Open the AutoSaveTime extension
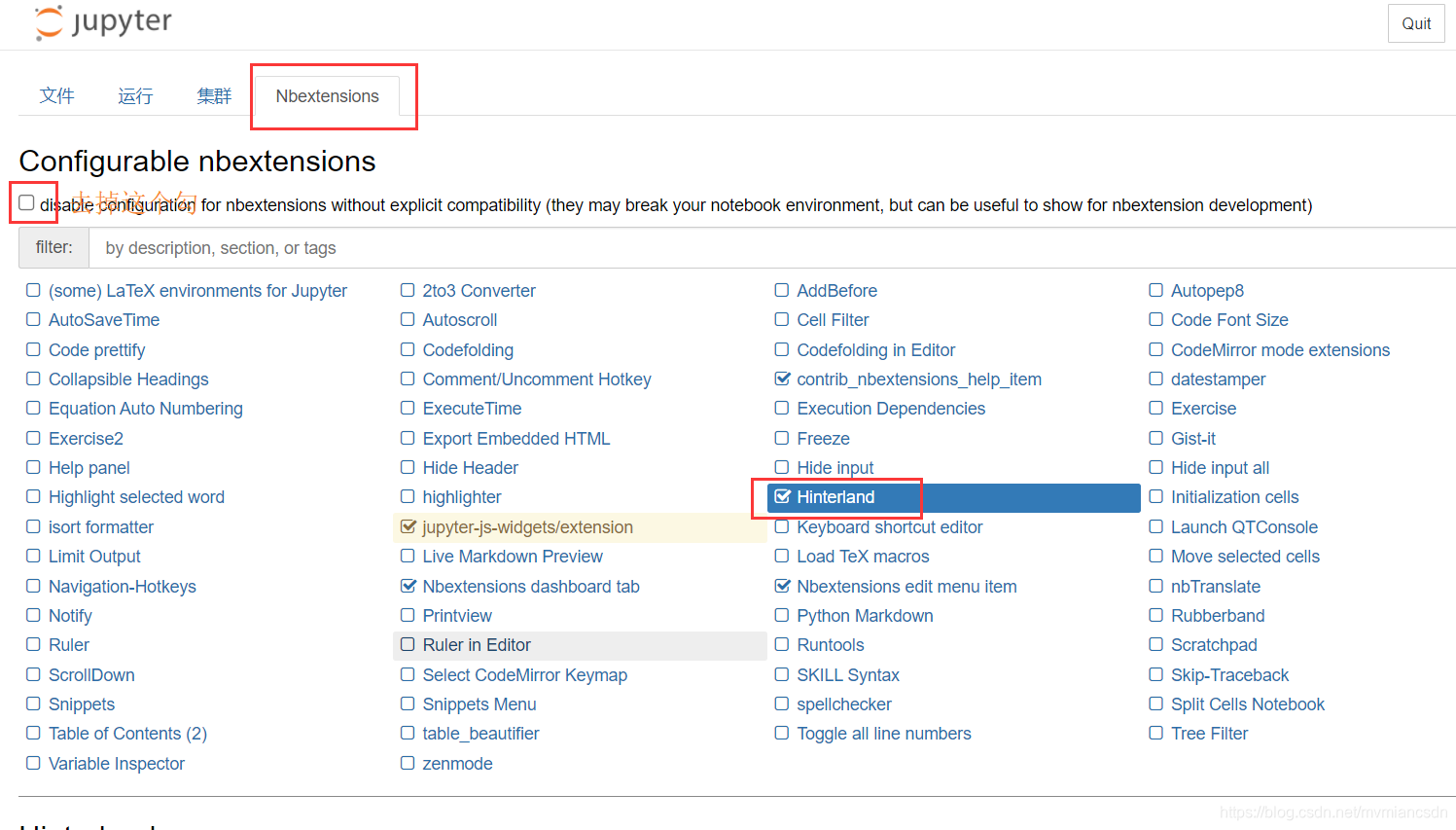This screenshot has width=1456, height=830. tap(104, 320)
